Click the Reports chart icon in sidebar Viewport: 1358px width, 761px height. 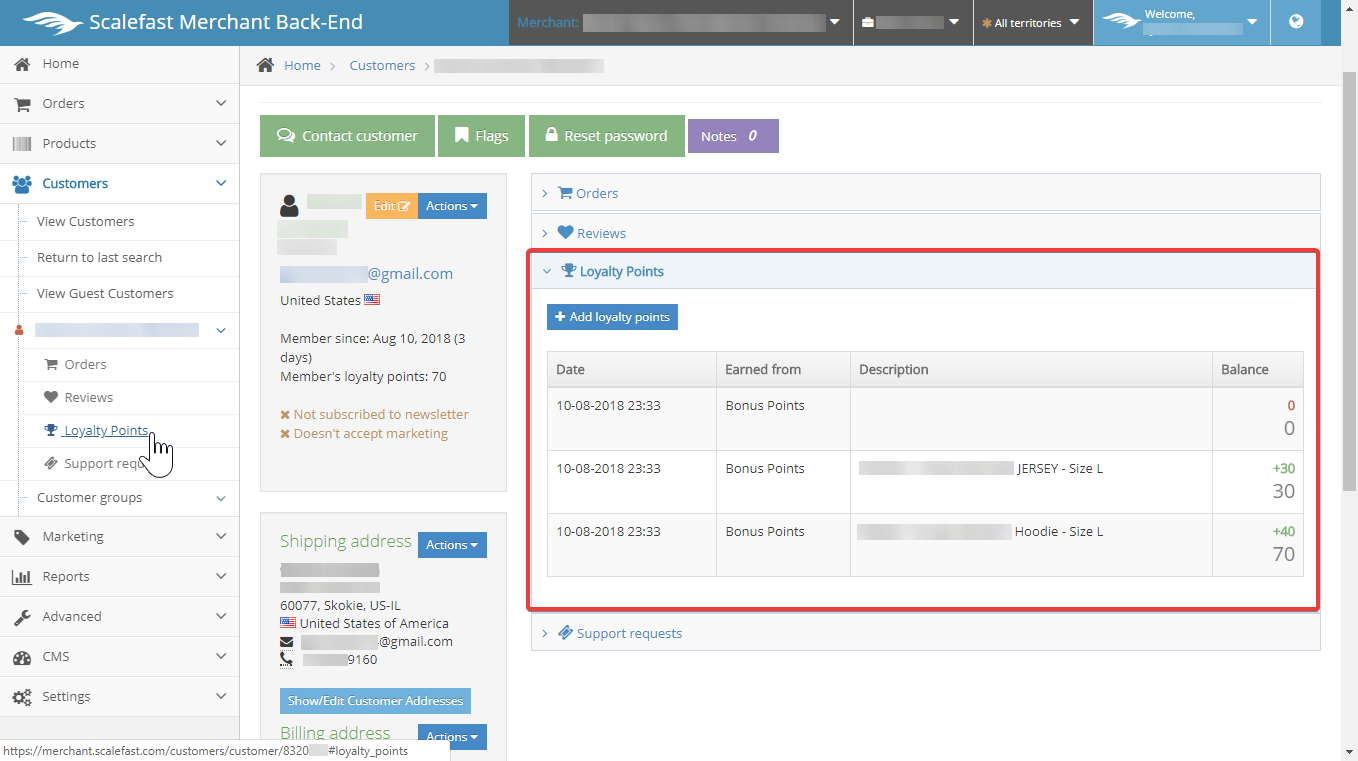tap(22, 577)
